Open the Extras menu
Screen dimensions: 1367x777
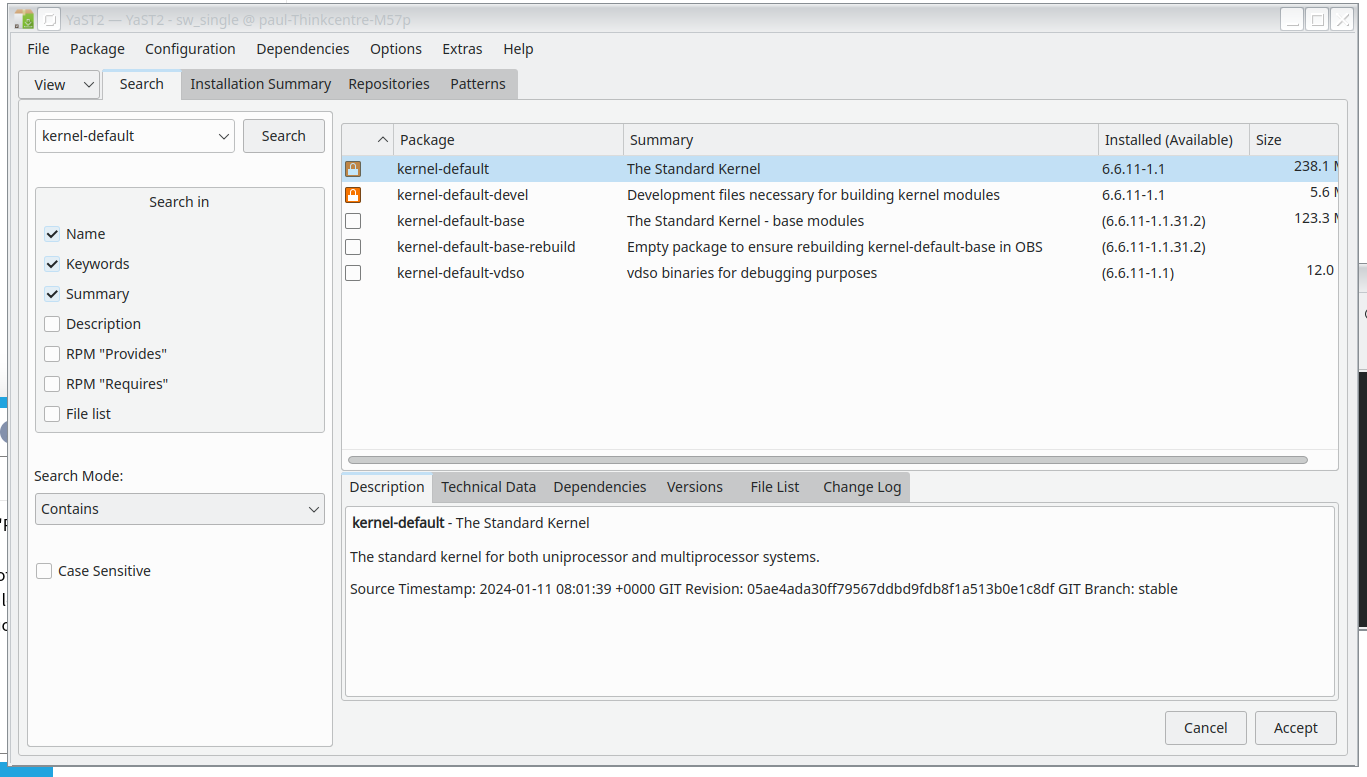click(462, 48)
